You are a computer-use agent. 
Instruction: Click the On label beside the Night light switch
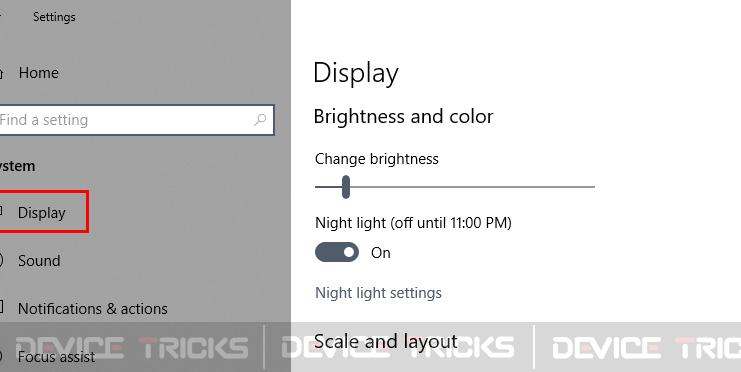[x=380, y=253]
